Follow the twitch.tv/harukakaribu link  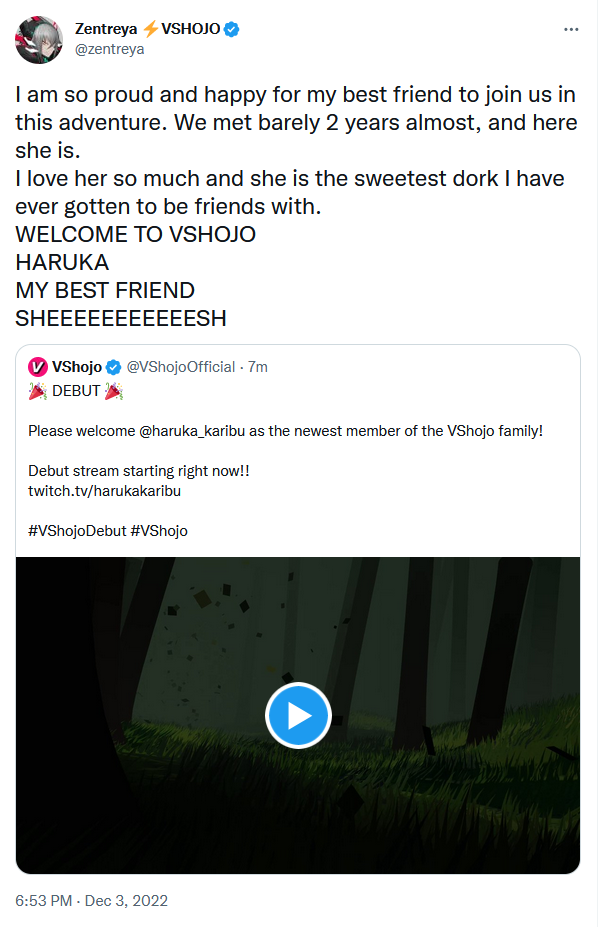tap(104, 491)
